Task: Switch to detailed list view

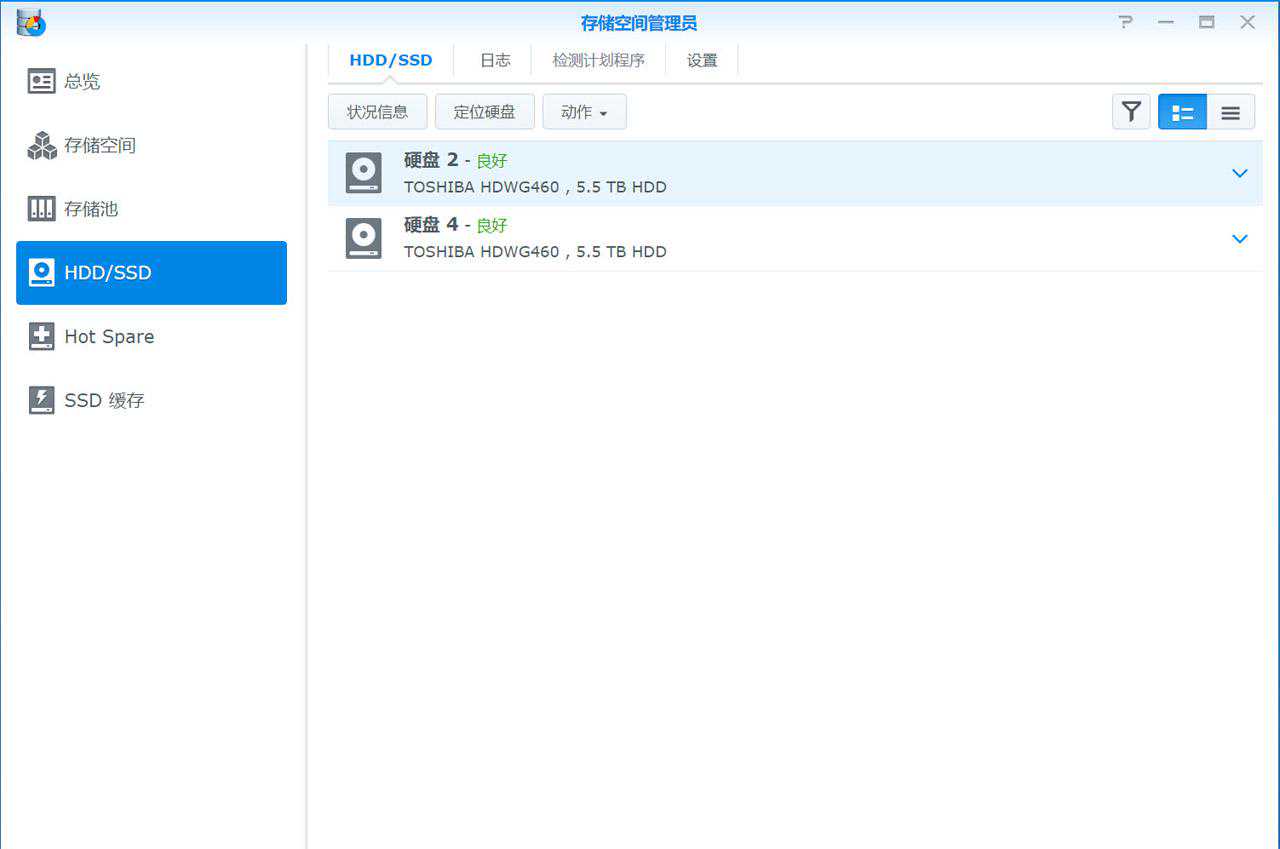Action: coord(1182,112)
